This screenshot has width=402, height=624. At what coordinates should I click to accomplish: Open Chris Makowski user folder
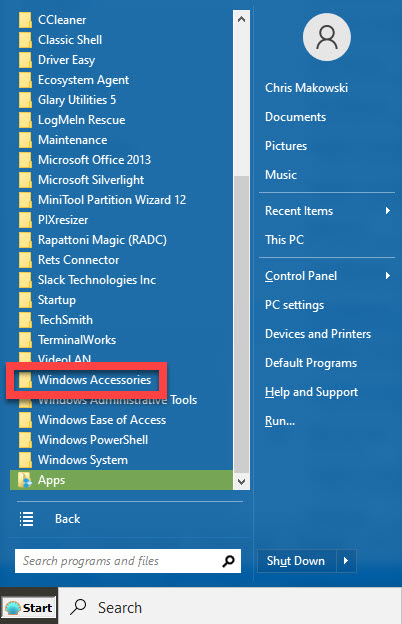[306, 88]
